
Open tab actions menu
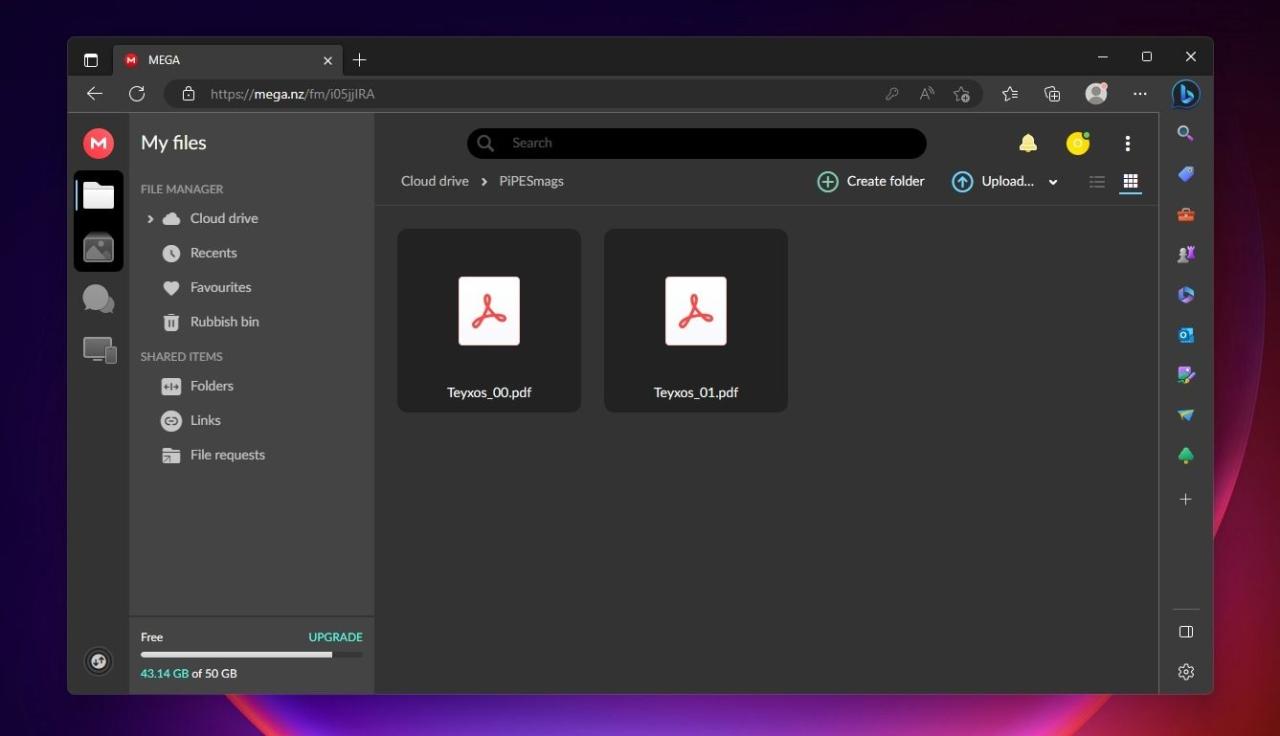click(x=91, y=60)
